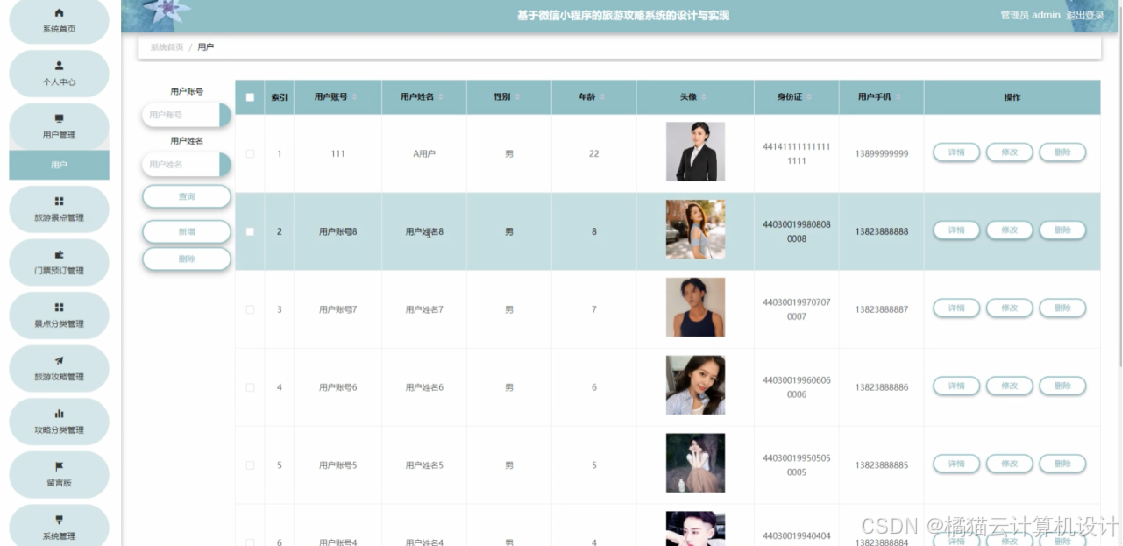Click 修改 for 用户账号8
This screenshot has height=546, width=1123.
(1009, 230)
